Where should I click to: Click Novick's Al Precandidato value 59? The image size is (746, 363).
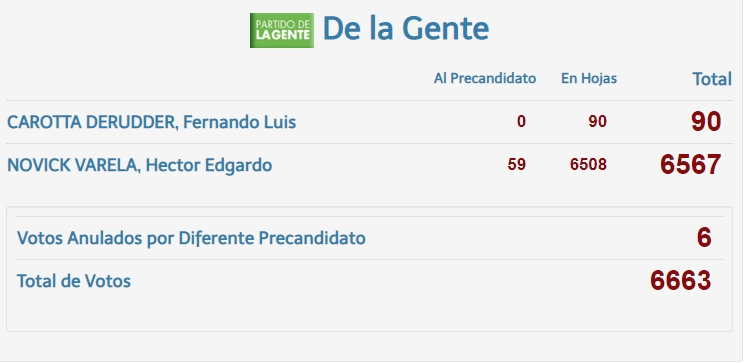tap(516, 165)
